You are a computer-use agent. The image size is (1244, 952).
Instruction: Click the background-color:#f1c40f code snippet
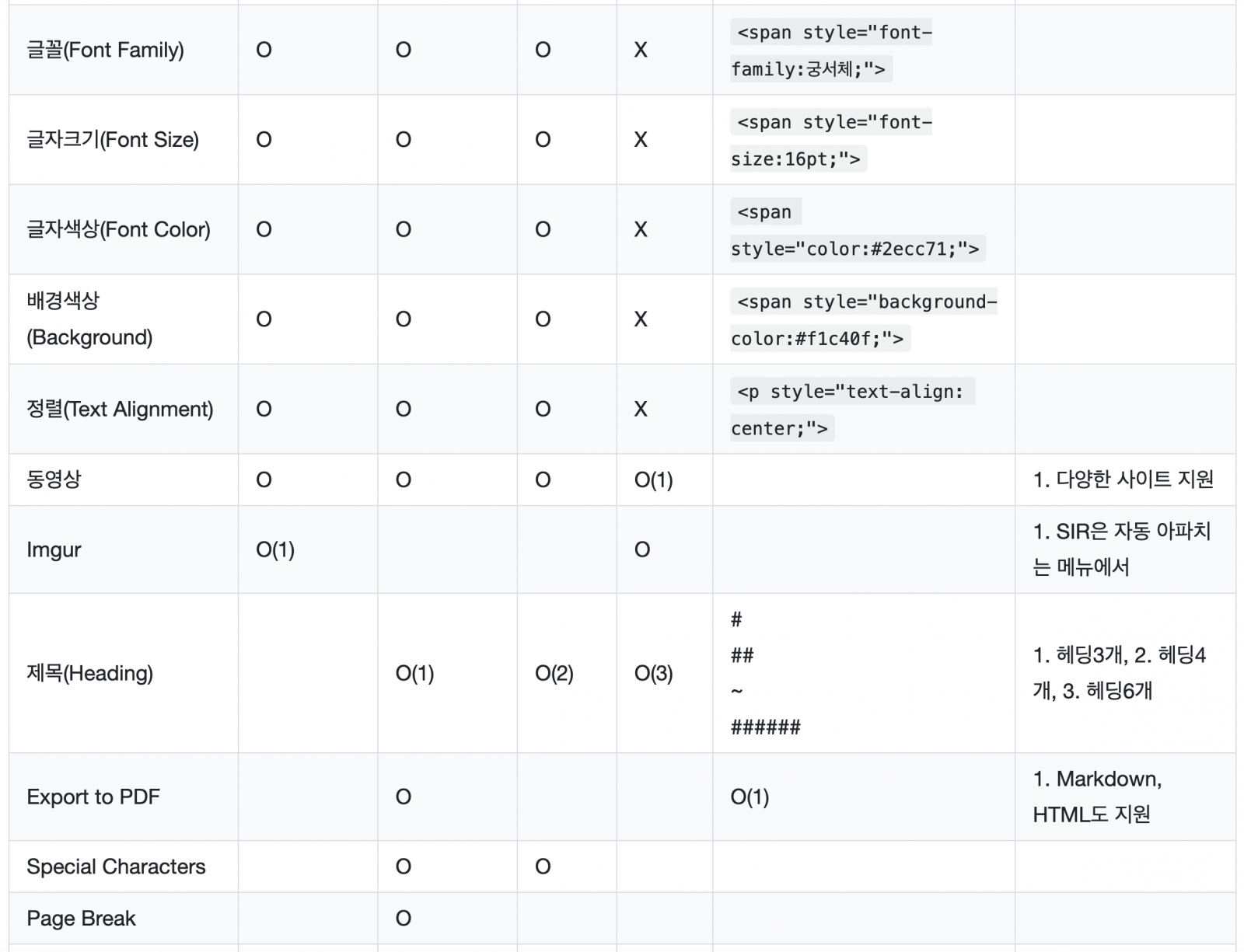point(863,319)
